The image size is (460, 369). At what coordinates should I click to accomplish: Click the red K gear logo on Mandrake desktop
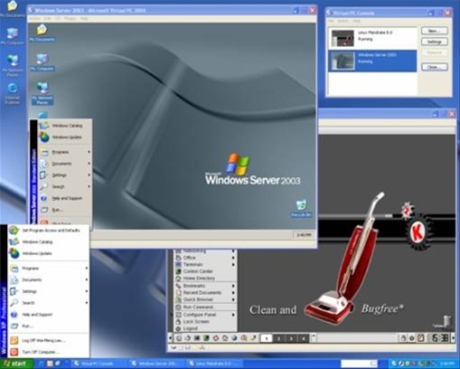[417, 231]
